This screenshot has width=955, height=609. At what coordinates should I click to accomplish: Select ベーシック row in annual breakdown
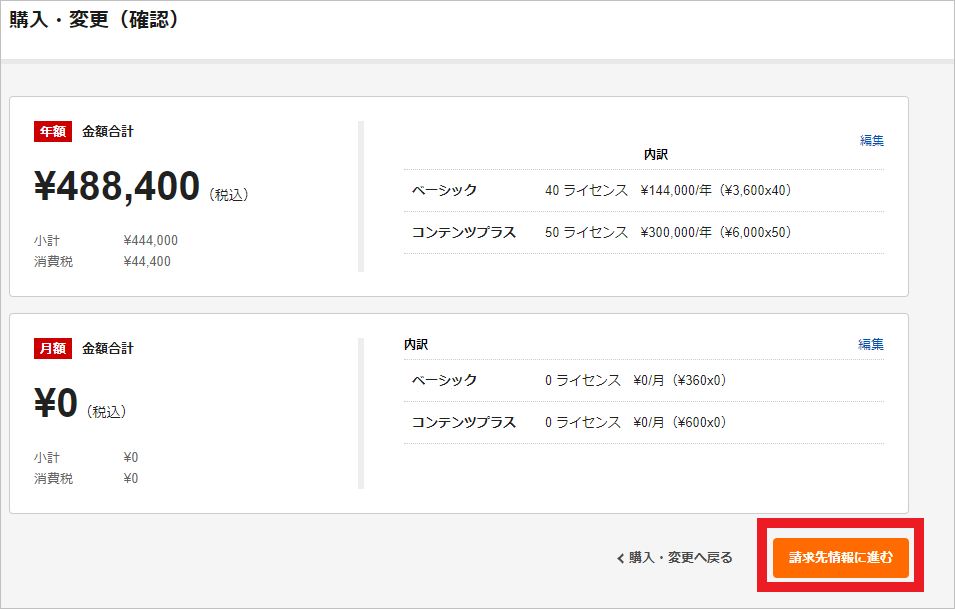(445, 190)
